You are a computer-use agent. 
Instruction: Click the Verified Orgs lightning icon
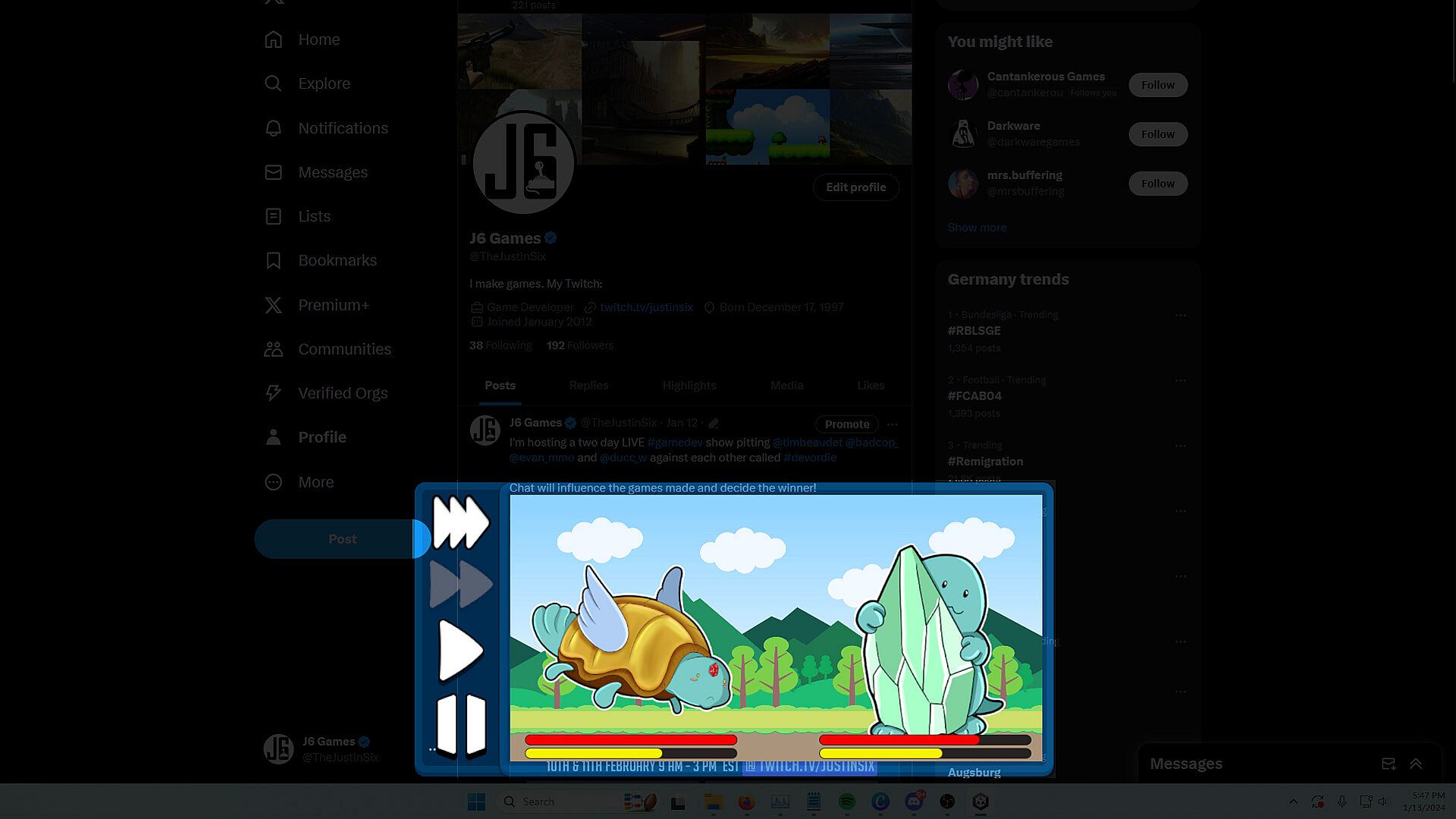[273, 393]
